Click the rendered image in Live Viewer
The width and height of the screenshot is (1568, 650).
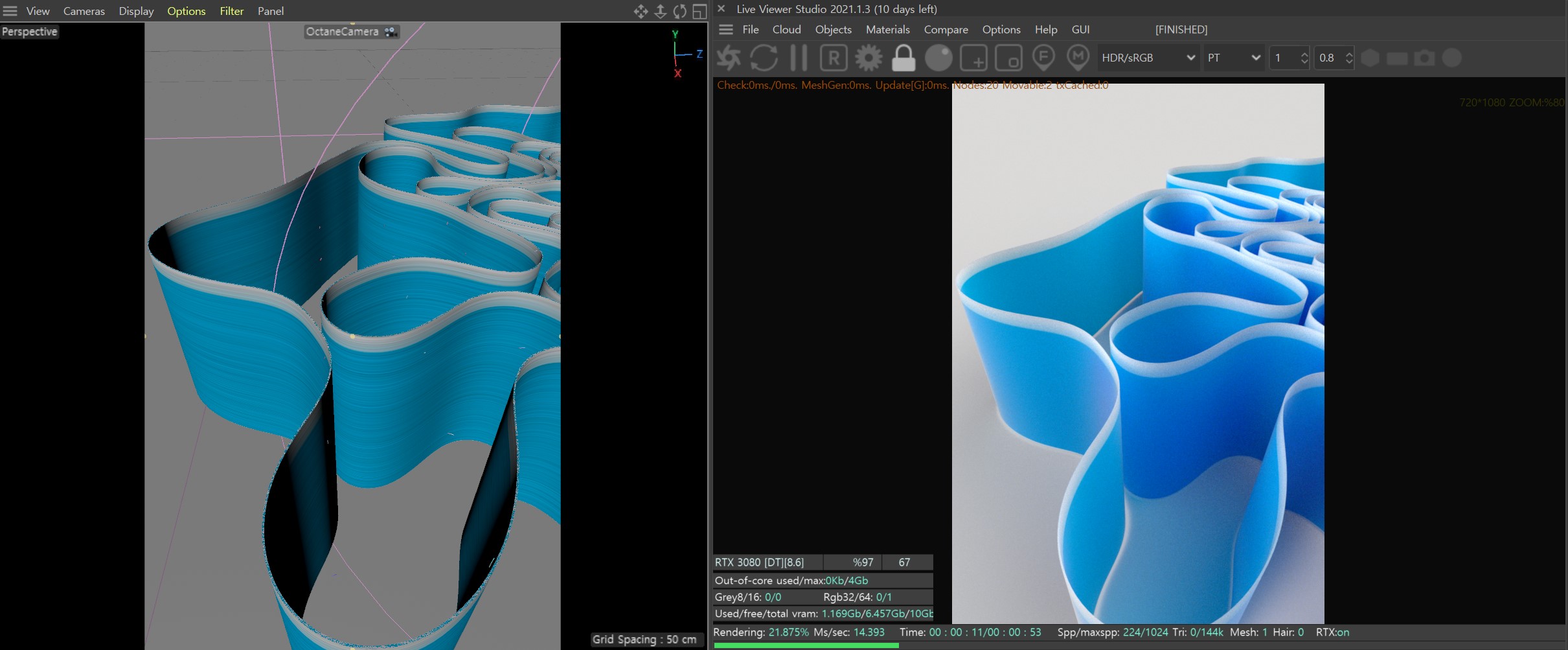(x=1138, y=354)
